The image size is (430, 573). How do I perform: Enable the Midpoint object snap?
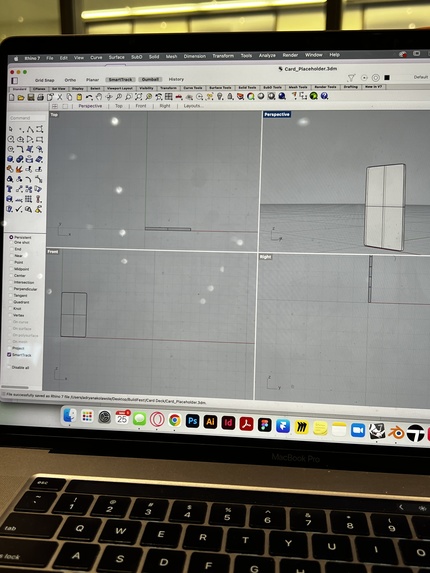(11, 269)
